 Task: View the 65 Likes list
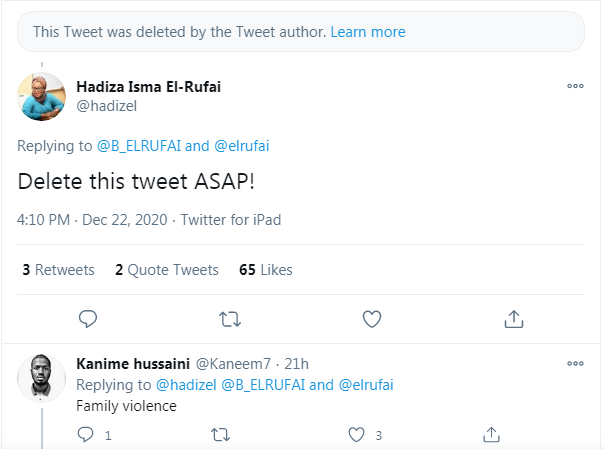(x=266, y=270)
